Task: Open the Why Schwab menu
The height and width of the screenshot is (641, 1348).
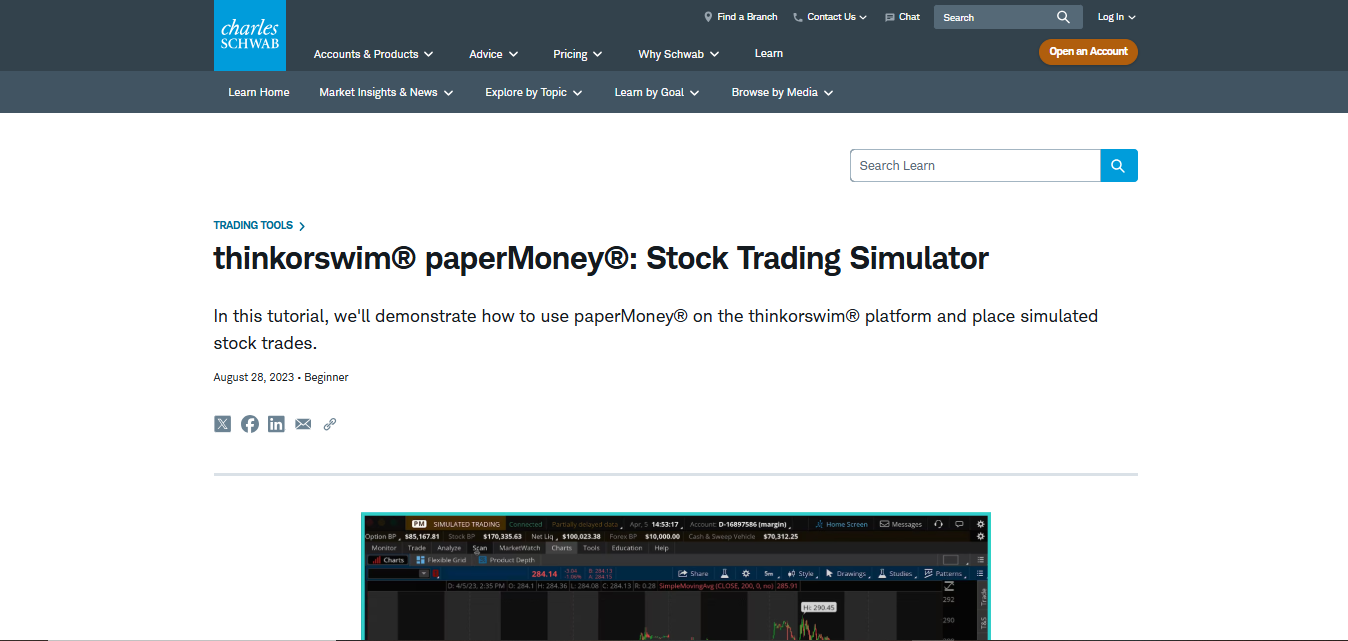Action: tap(678, 54)
